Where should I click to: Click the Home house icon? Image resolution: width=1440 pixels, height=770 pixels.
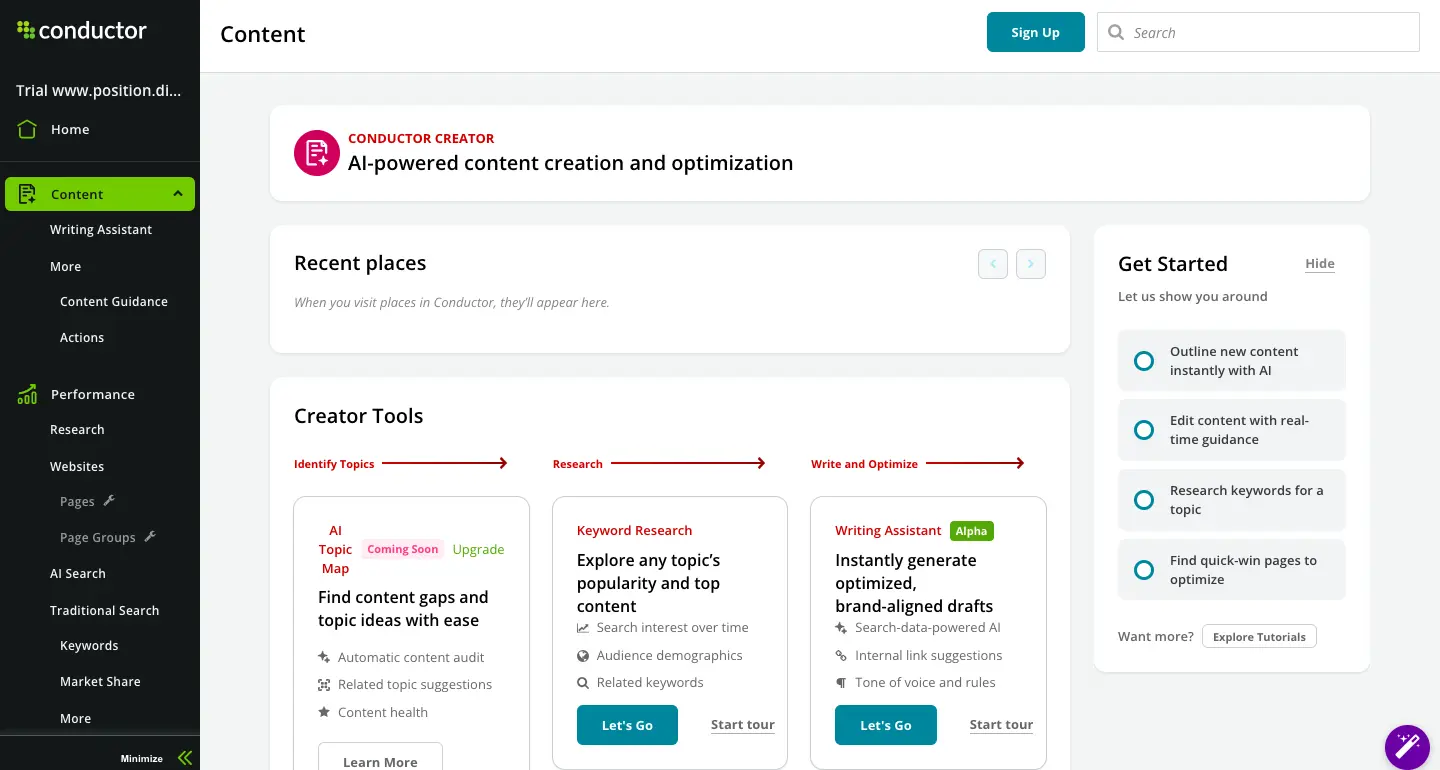coord(27,130)
